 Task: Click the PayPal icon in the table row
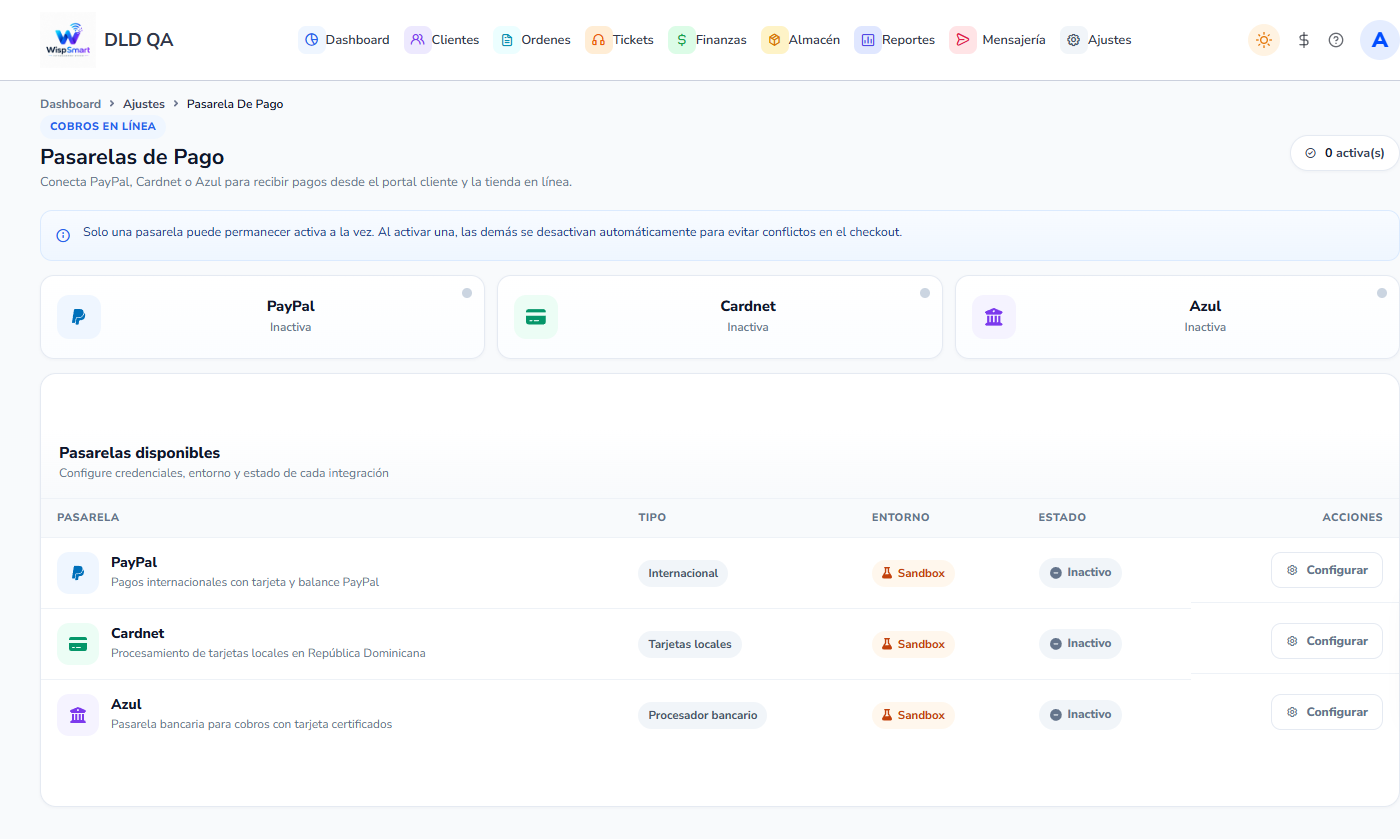78,573
